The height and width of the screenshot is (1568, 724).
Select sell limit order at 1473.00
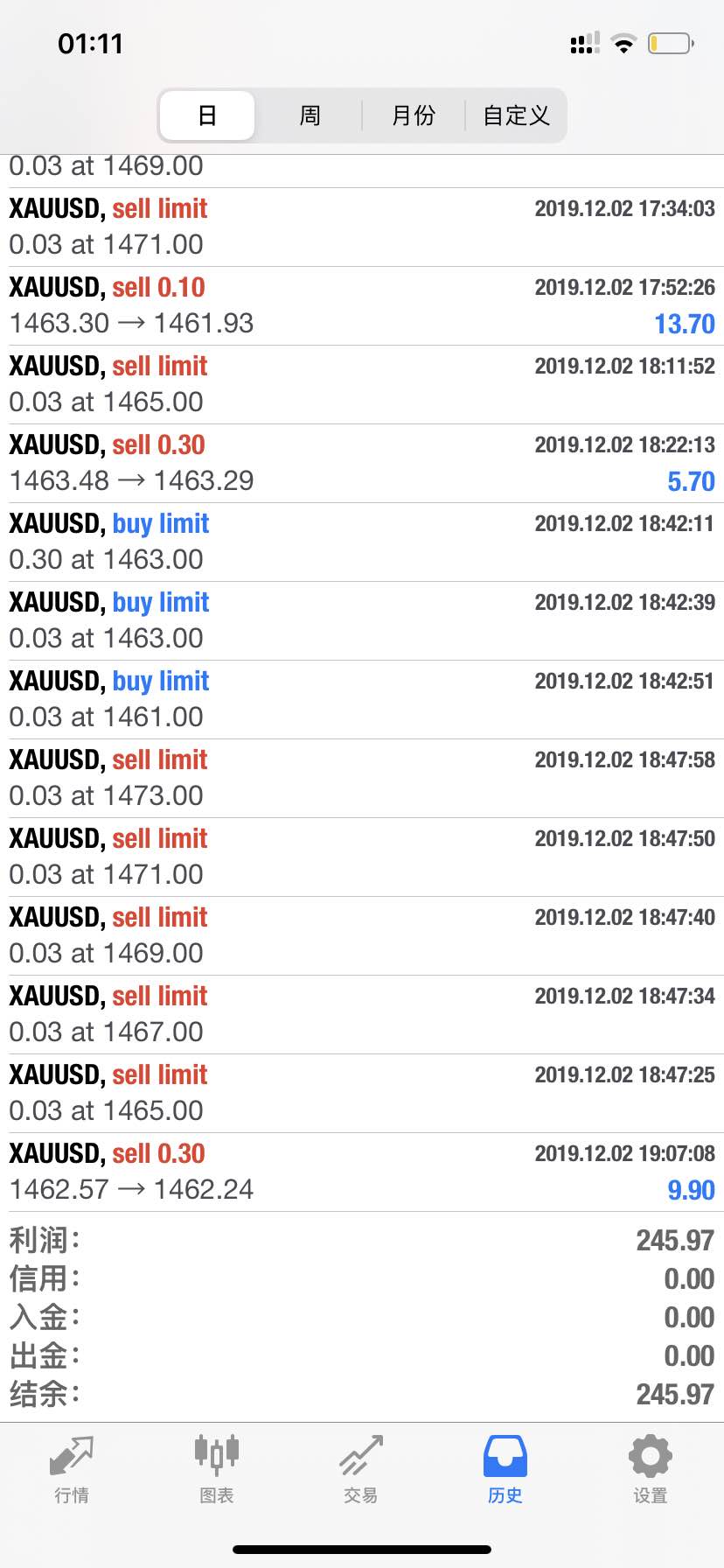(362, 779)
